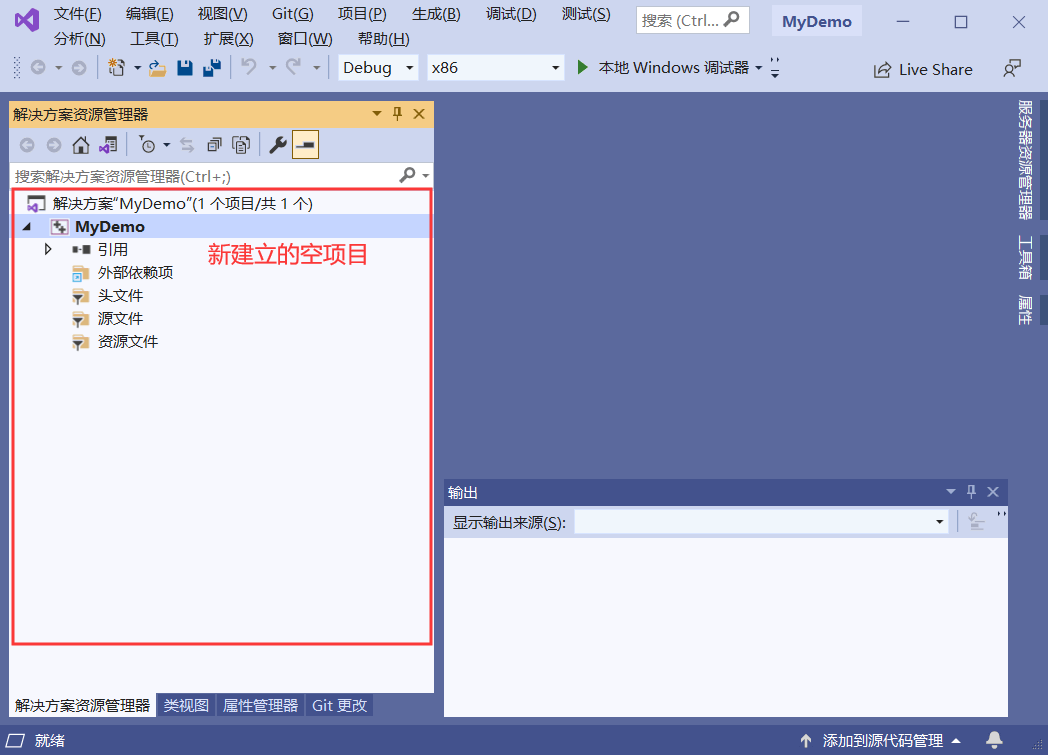
Task: Pin the 输出 output panel
Action: click(x=972, y=492)
